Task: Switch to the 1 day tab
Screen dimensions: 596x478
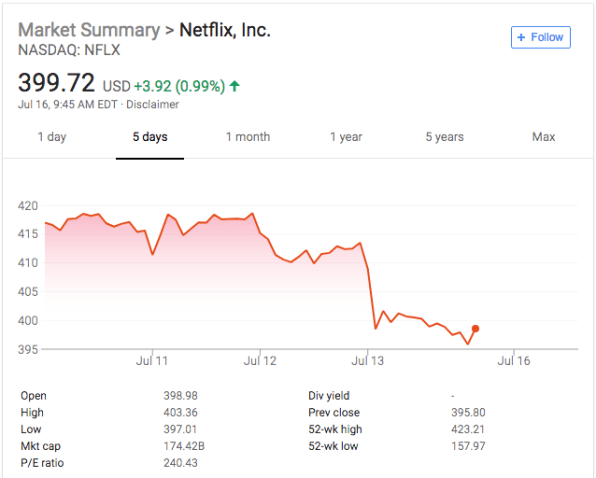Action: coord(52,137)
